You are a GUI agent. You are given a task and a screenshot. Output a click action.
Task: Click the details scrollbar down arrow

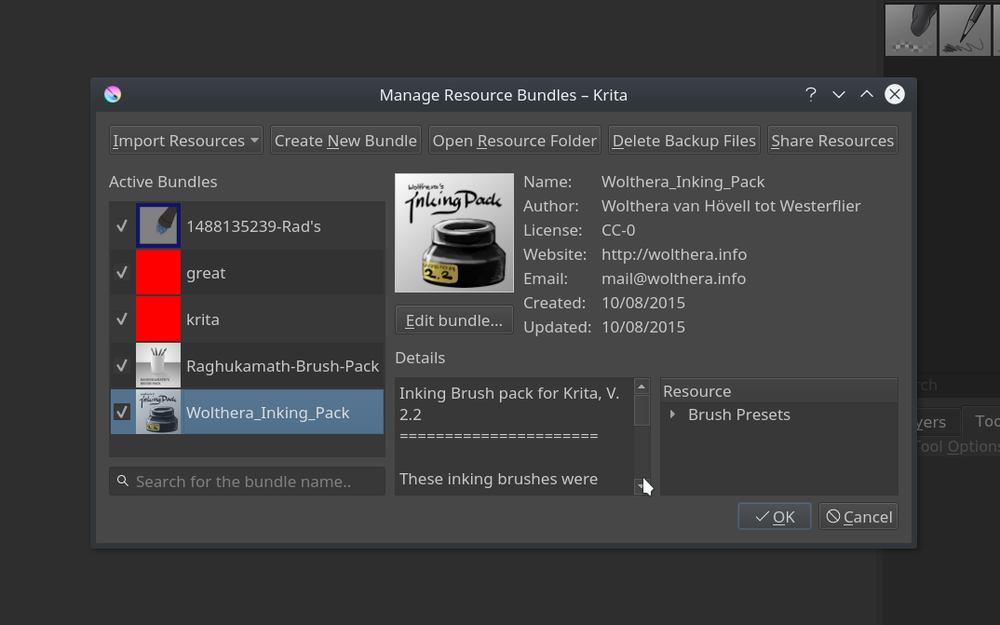point(641,486)
